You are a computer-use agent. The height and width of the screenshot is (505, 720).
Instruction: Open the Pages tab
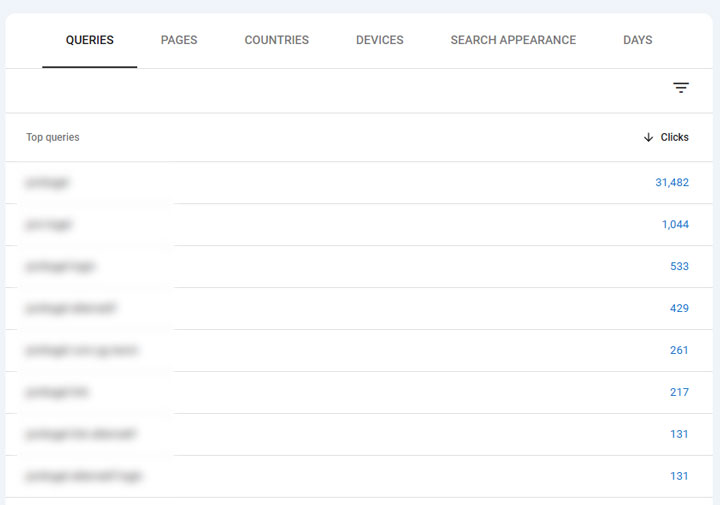click(x=179, y=41)
